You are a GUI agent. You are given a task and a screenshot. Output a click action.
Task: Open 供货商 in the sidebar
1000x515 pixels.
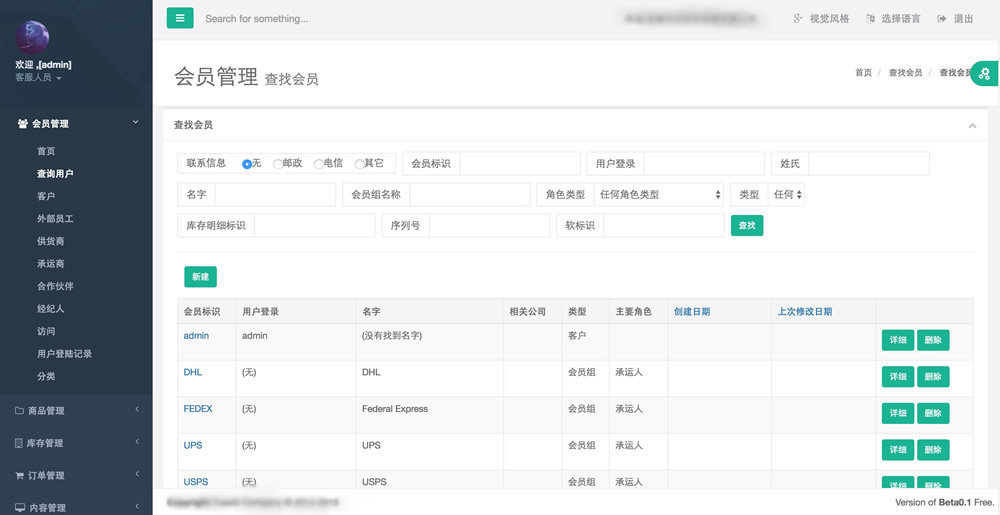(x=50, y=242)
